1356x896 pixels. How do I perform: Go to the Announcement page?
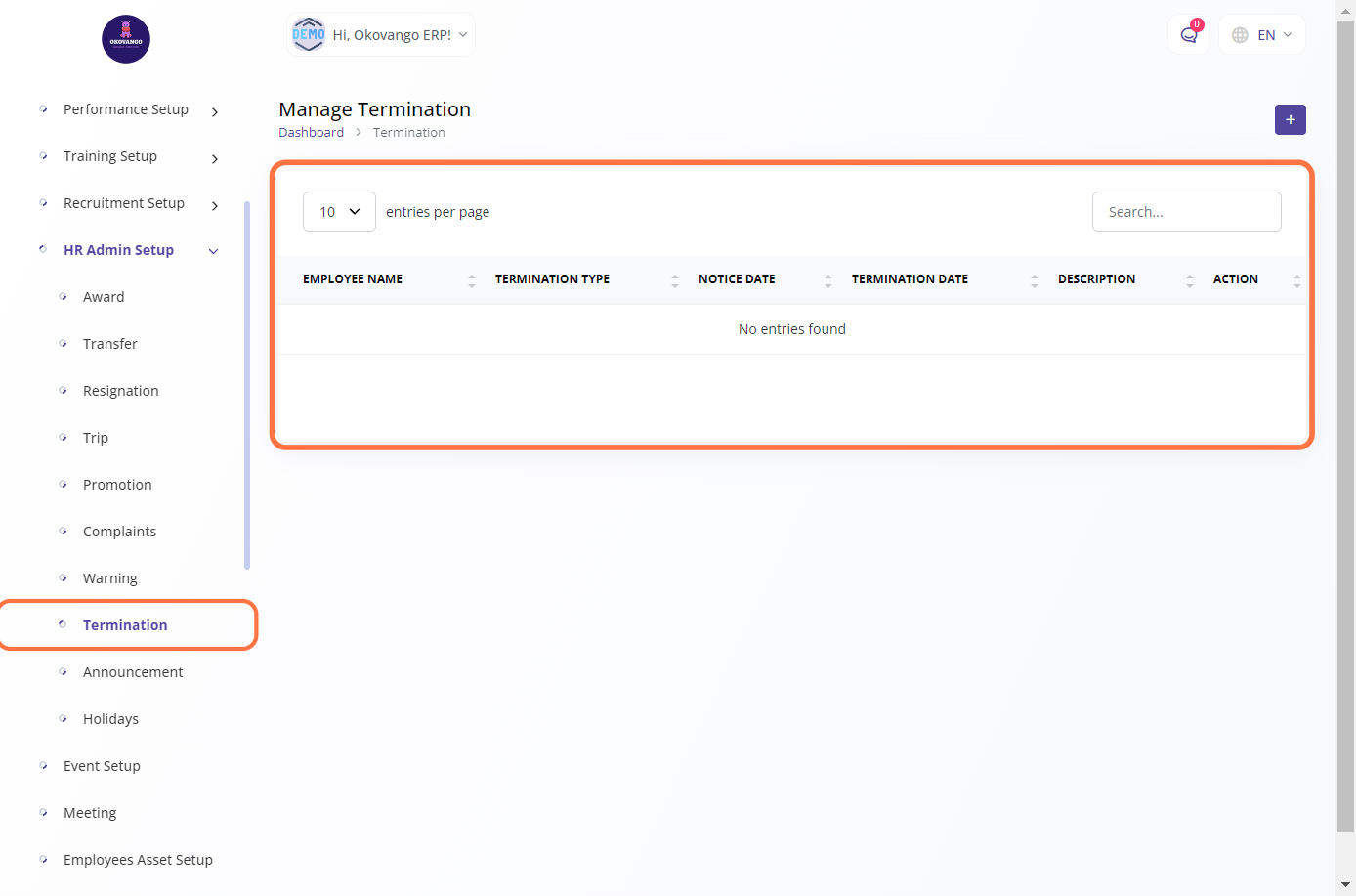[x=133, y=672]
